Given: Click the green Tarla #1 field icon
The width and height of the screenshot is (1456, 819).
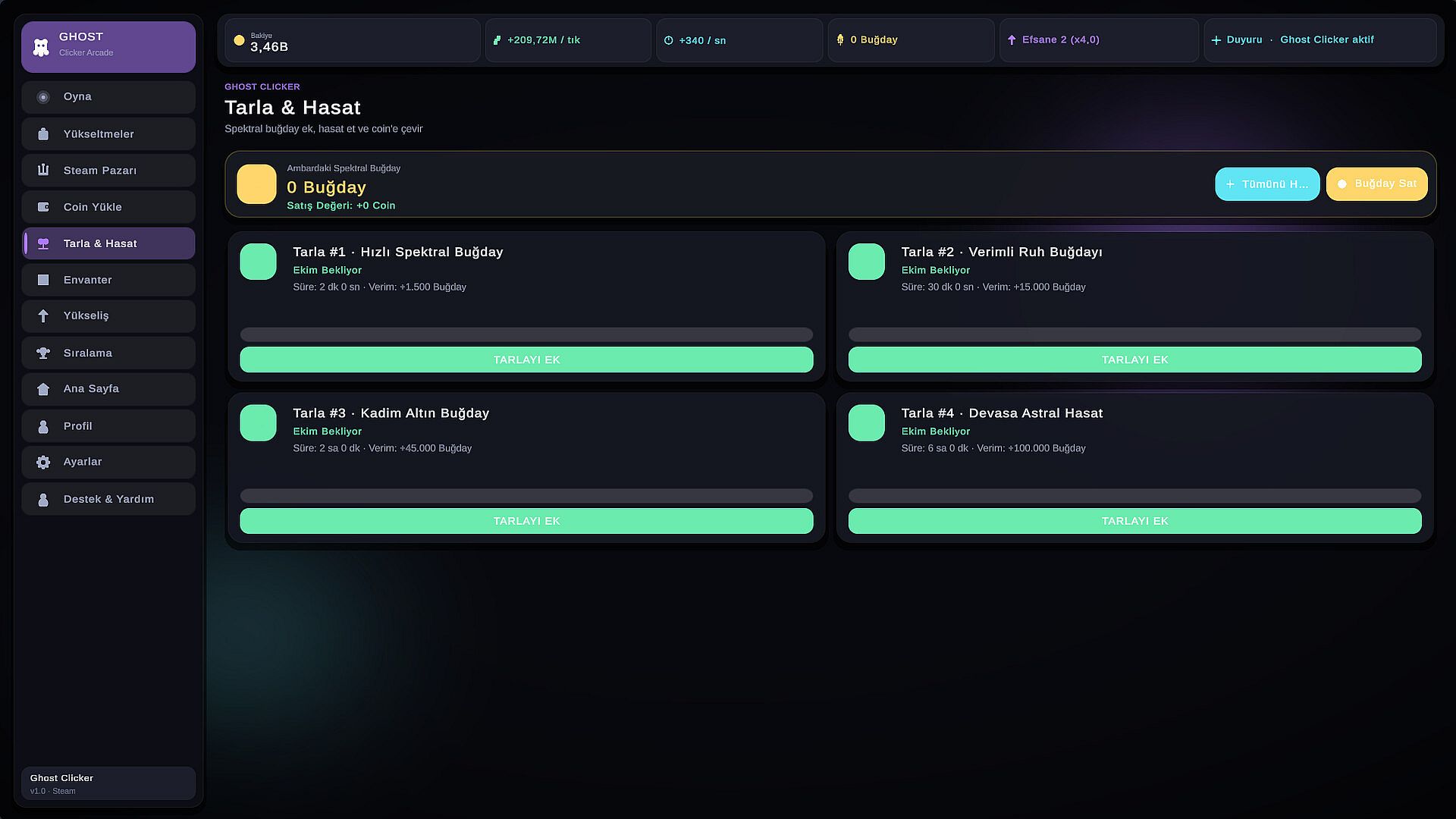Looking at the screenshot, I should click(258, 262).
